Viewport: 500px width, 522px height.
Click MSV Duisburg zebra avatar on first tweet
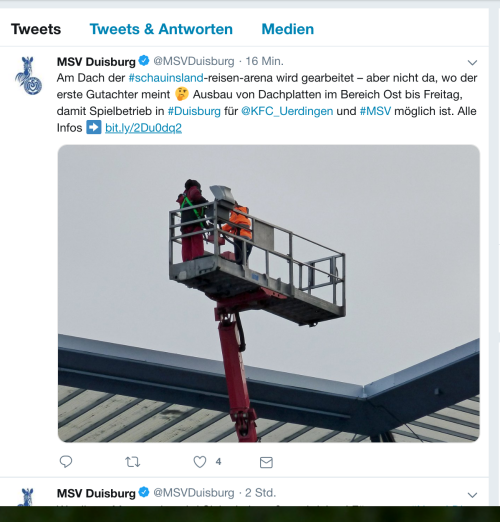click(29, 76)
